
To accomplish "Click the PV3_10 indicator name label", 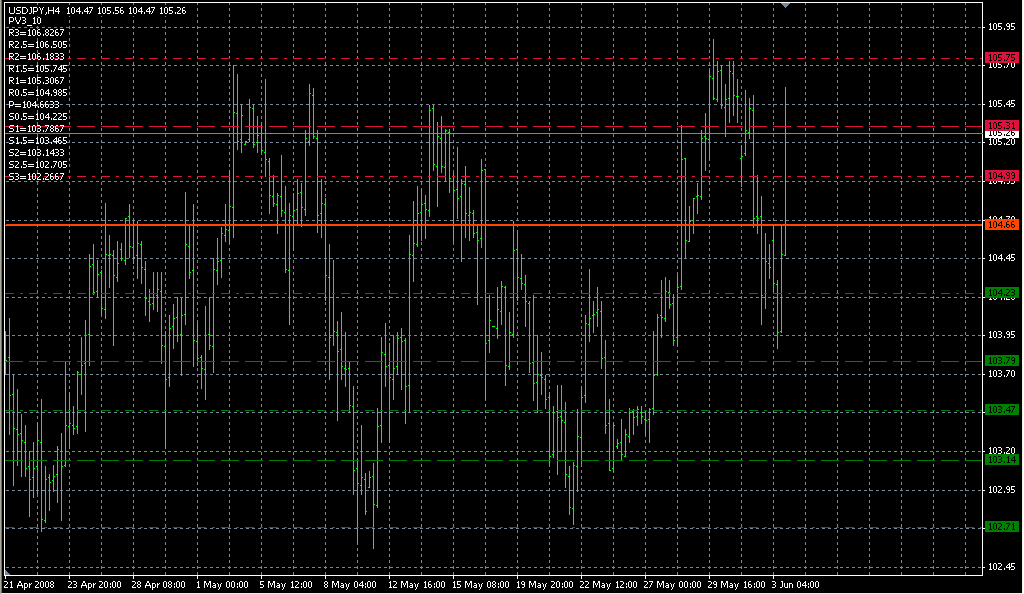I will point(25,21).
